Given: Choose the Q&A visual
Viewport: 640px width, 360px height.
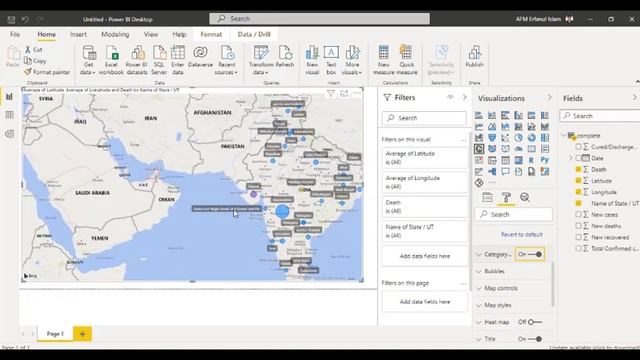Looking at the screenshot, I should 505,171.
